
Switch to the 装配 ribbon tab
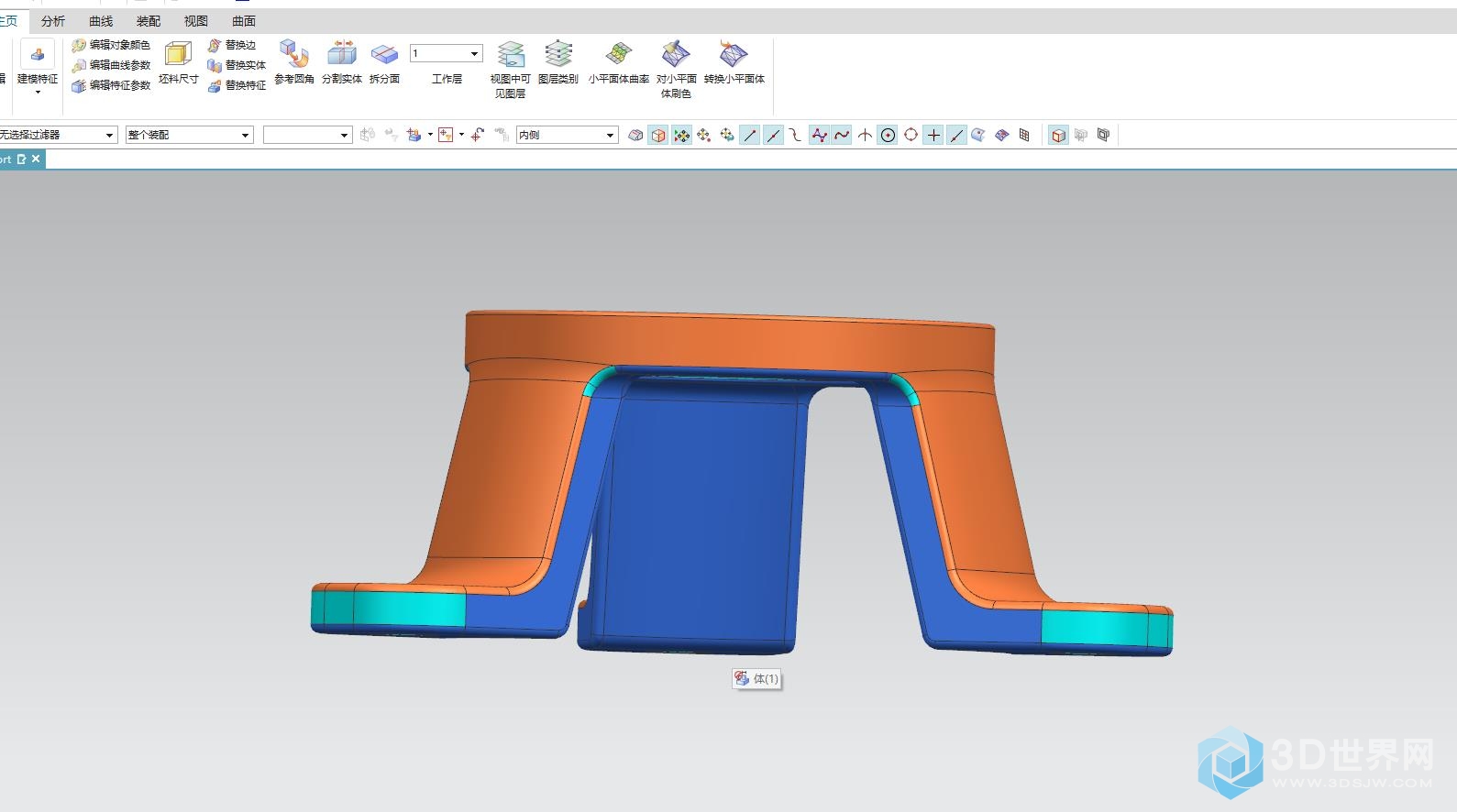tap(149, 21)
